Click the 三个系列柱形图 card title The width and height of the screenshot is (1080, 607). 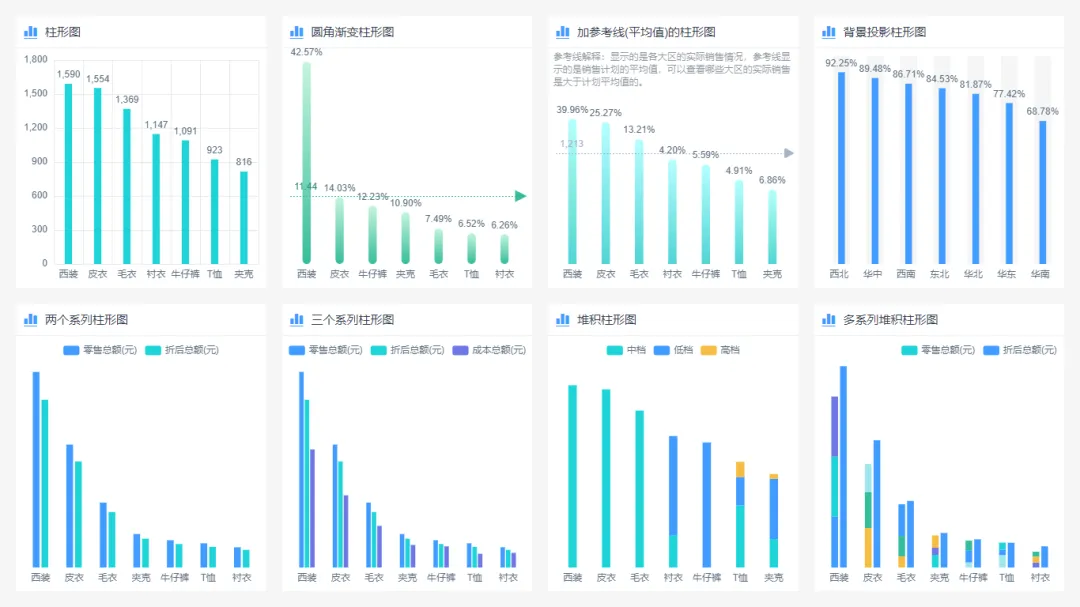click(x=352, y=320)
